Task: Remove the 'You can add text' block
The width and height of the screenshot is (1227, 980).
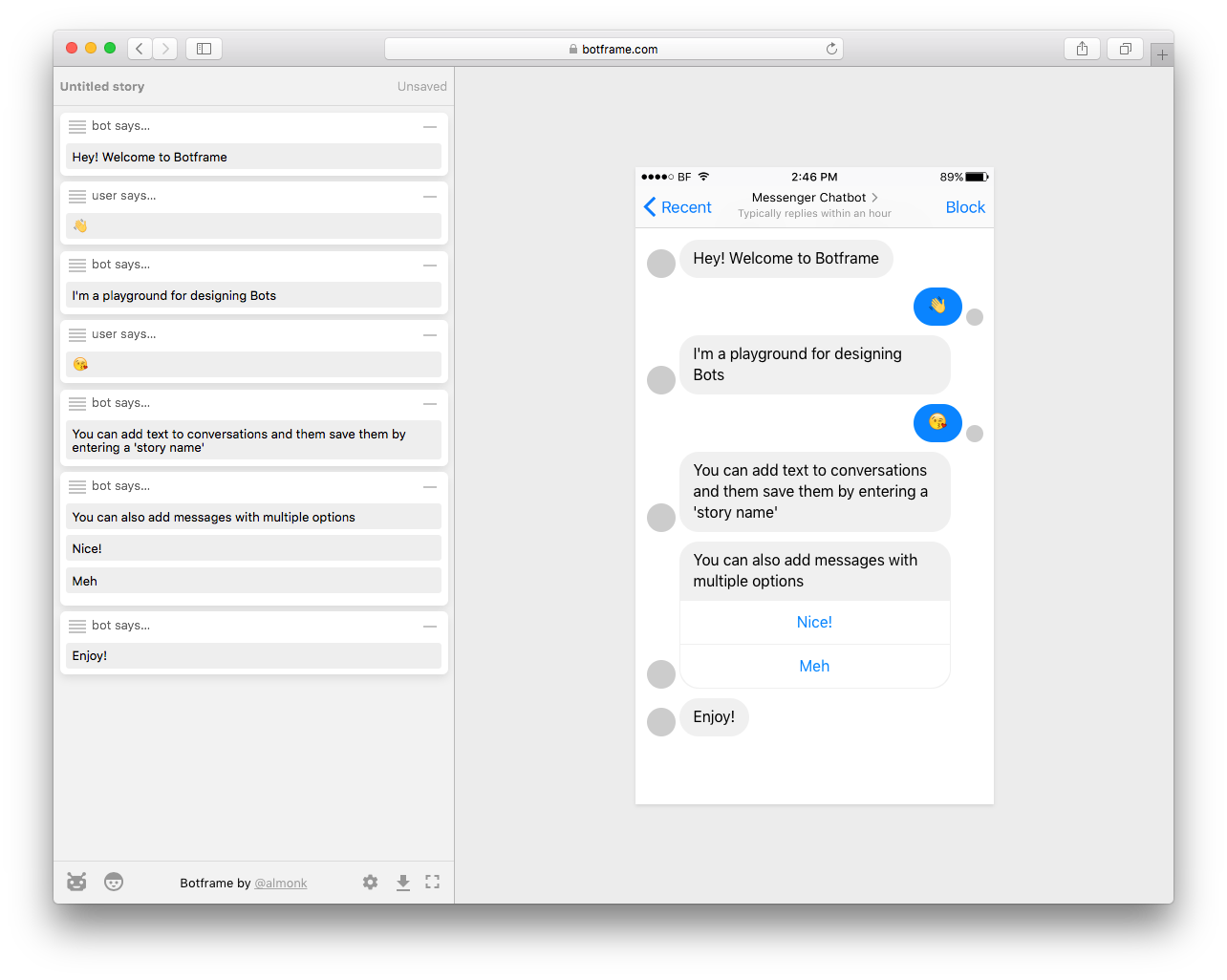Action: tap(430, 404)
